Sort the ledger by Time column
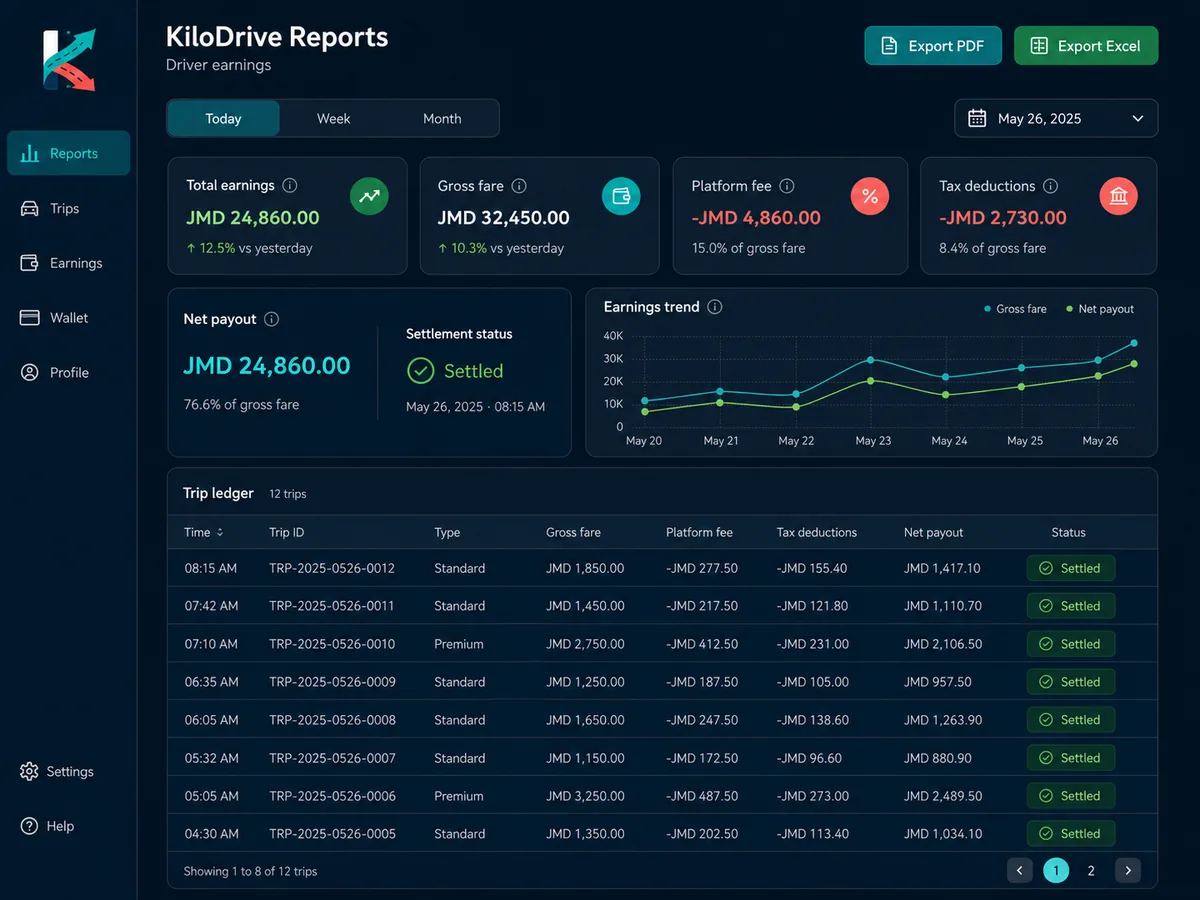This screenshot has width=1200, height=900. coord(204,532)
